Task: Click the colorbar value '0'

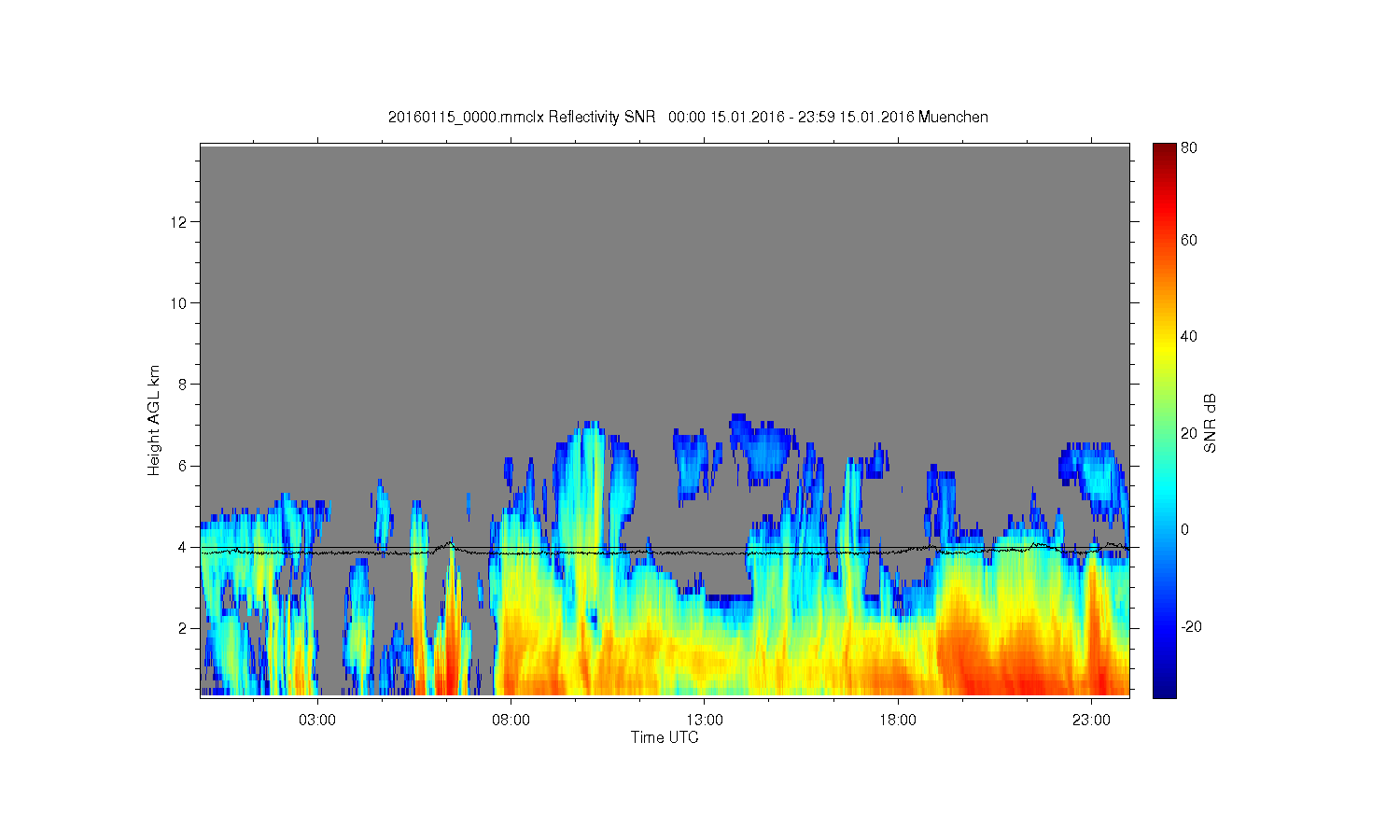Action: [1184, 529]
